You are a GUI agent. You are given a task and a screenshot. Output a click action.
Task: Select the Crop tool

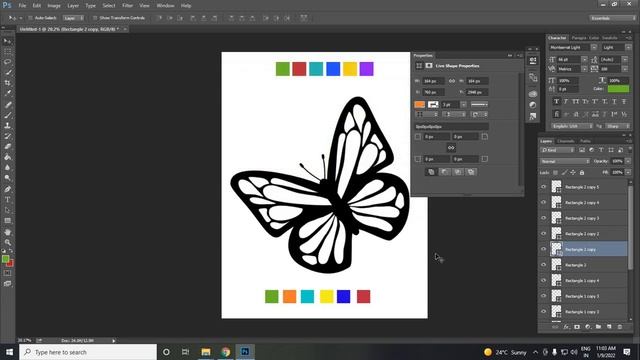pos(7,83)
